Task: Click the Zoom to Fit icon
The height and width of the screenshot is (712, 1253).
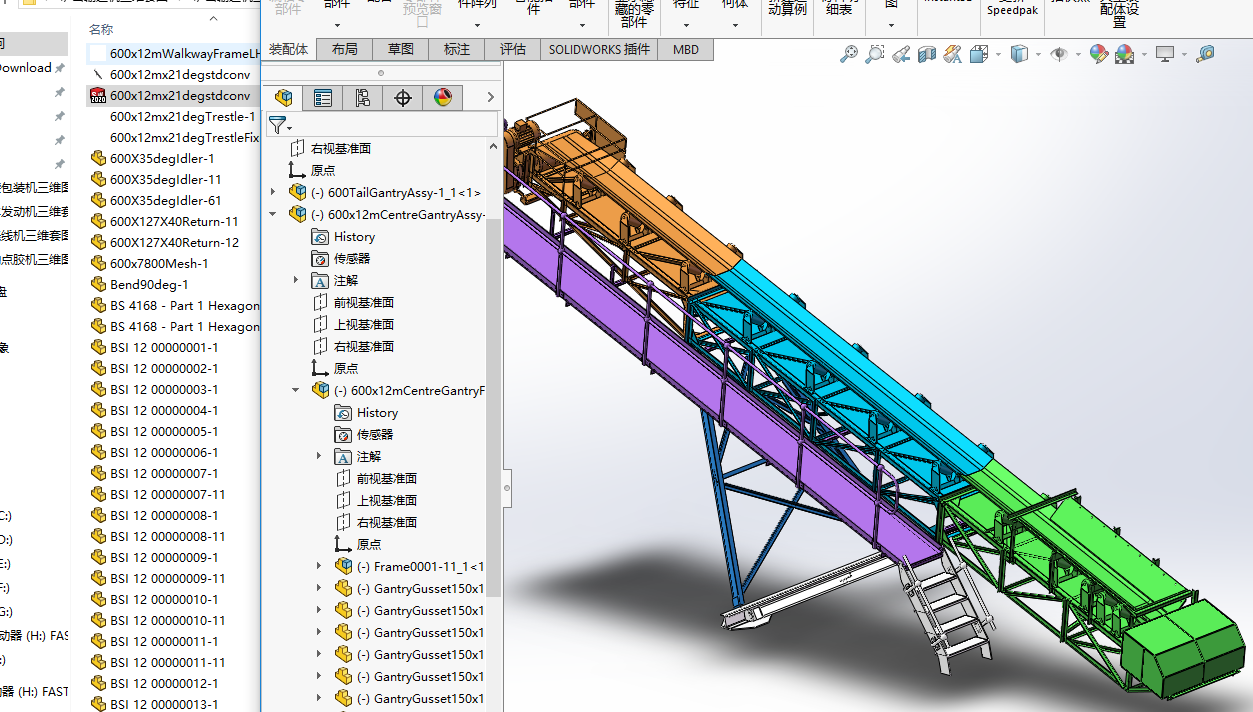Action: coord(848,54)
